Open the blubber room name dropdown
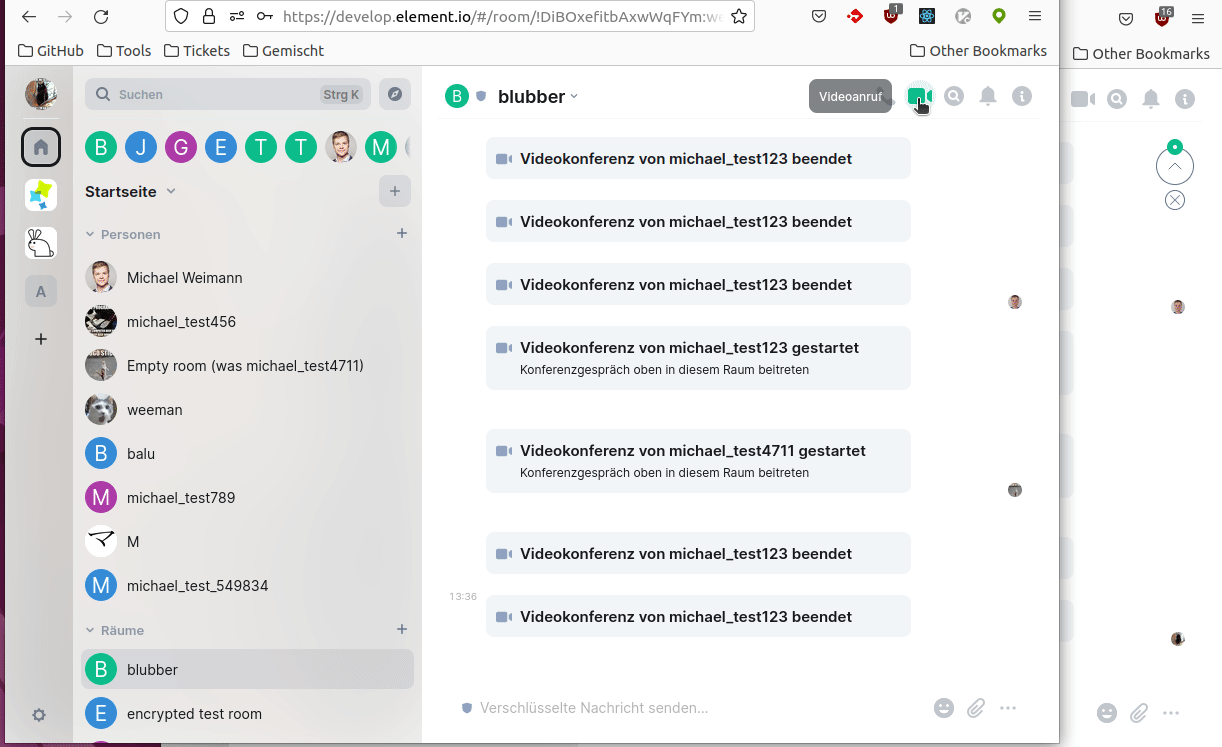The image size is (1222, 747). pyautogui.click(x=573, y=96)
